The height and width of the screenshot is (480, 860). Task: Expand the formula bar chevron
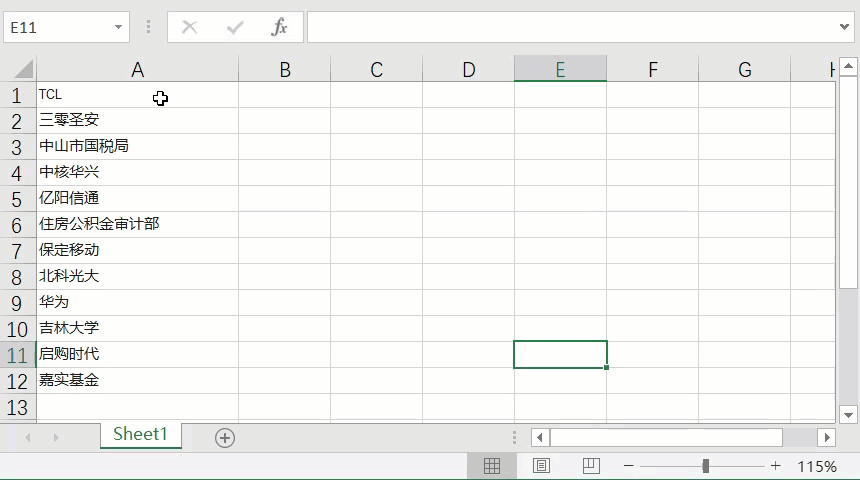pyautogui.click(x=844, y=26)
